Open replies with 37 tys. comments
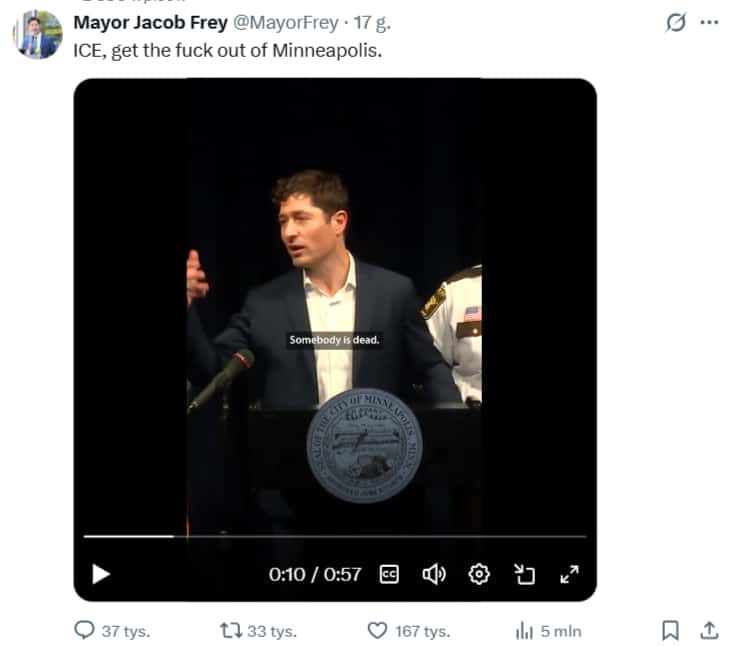 [x=112, y=631]
